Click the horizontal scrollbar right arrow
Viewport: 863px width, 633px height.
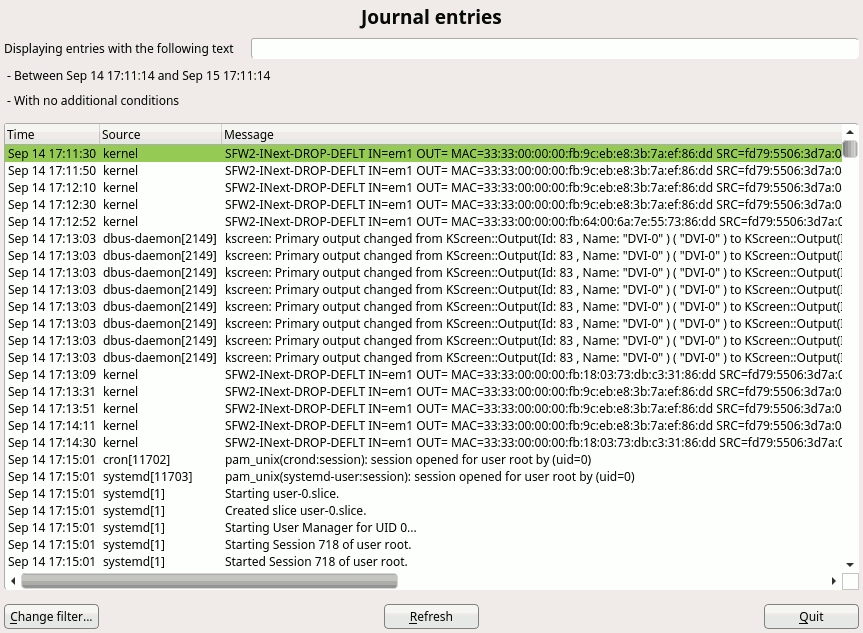point(834,580)
